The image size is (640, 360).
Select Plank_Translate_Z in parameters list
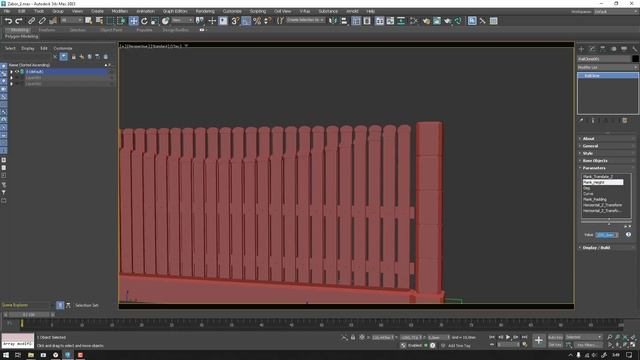coord(598,177)
